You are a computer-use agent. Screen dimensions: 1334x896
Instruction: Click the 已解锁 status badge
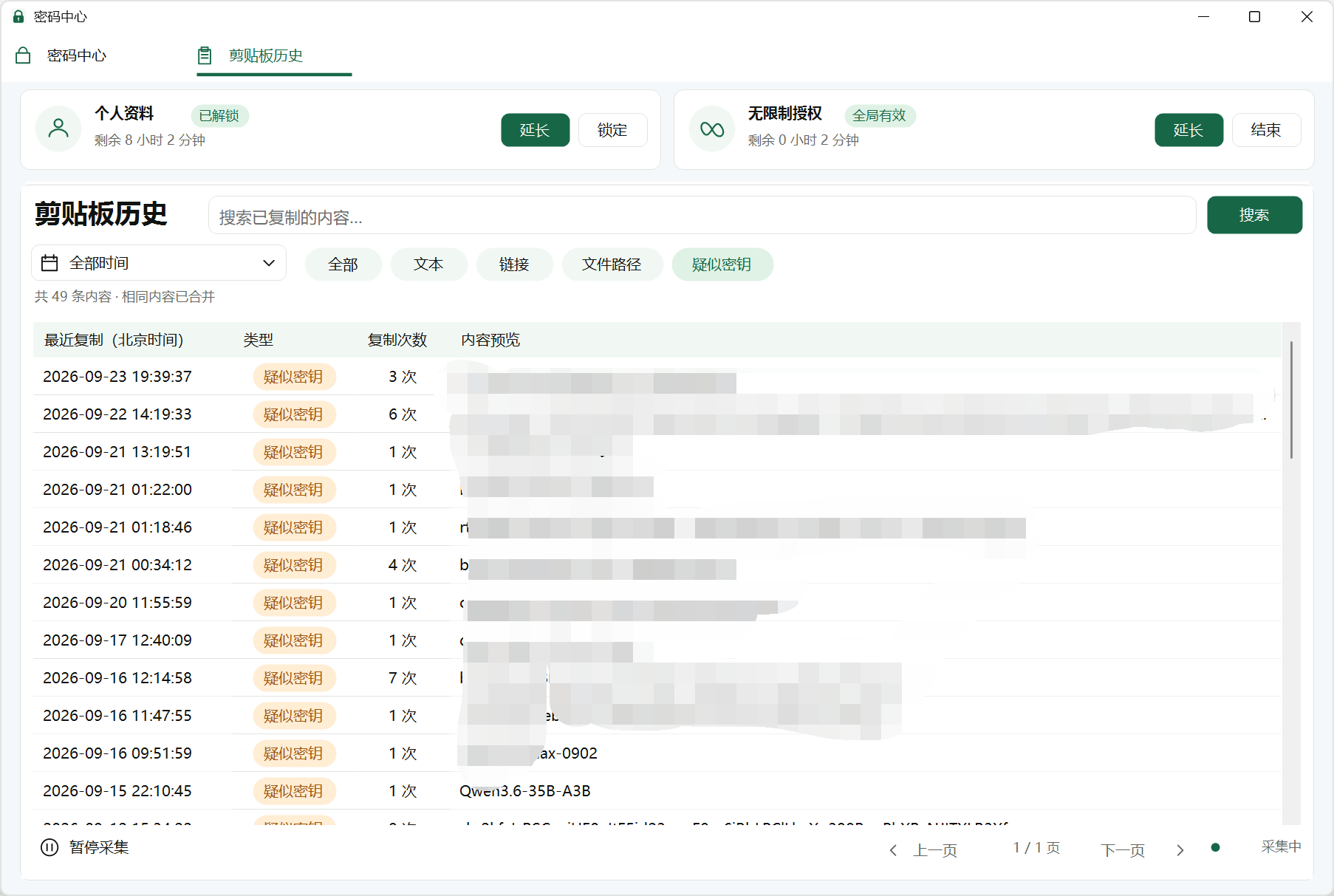(219, 116)
